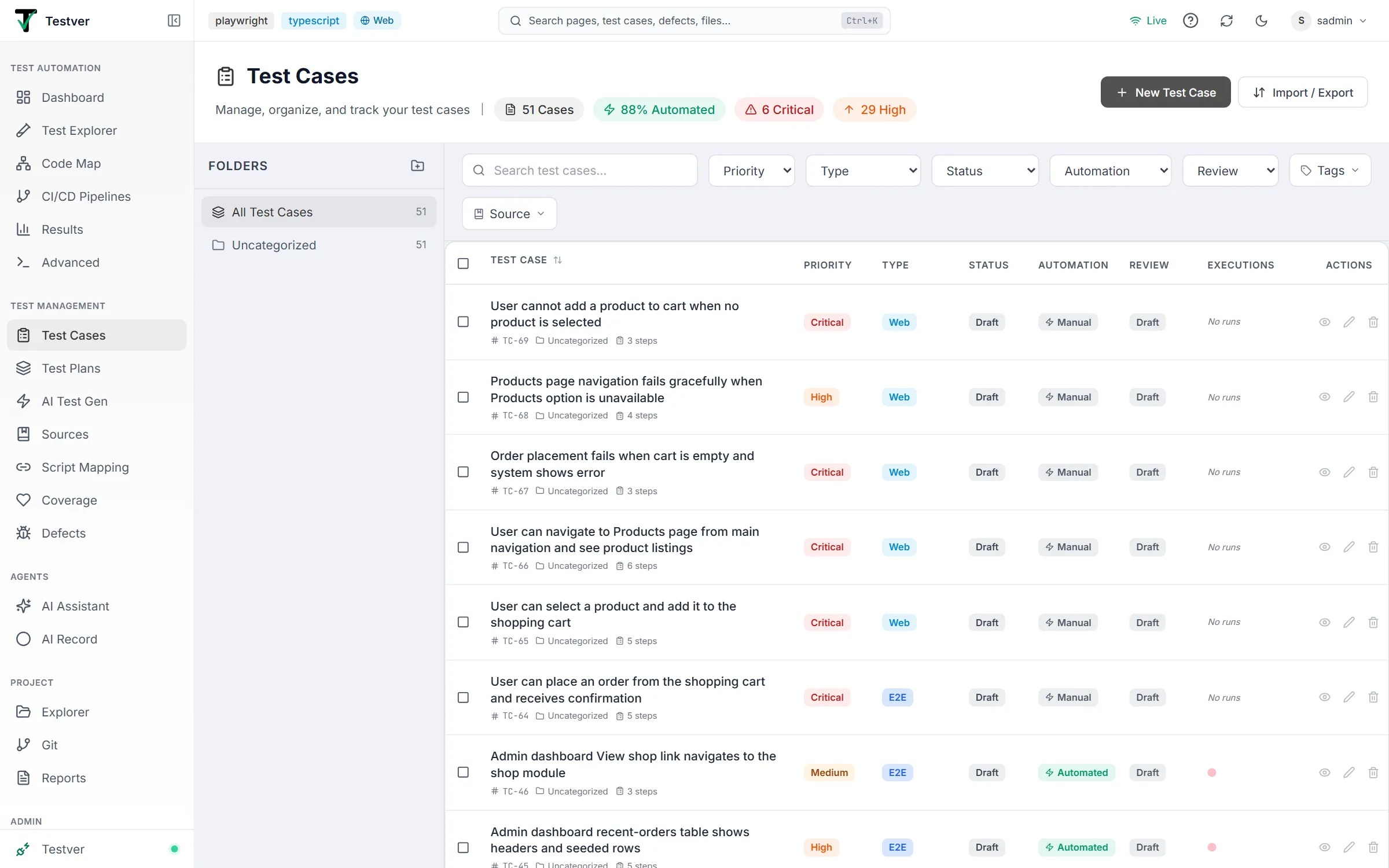Filter by 6 Critical badge
Screen dimensions: 1389x868
pos(779,109)
